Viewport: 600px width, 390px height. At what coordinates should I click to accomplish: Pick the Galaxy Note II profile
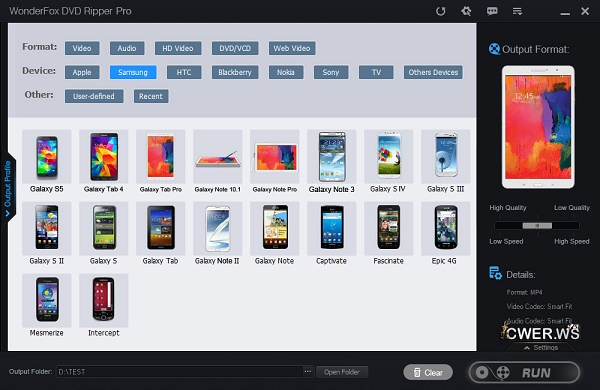(218, 233)
